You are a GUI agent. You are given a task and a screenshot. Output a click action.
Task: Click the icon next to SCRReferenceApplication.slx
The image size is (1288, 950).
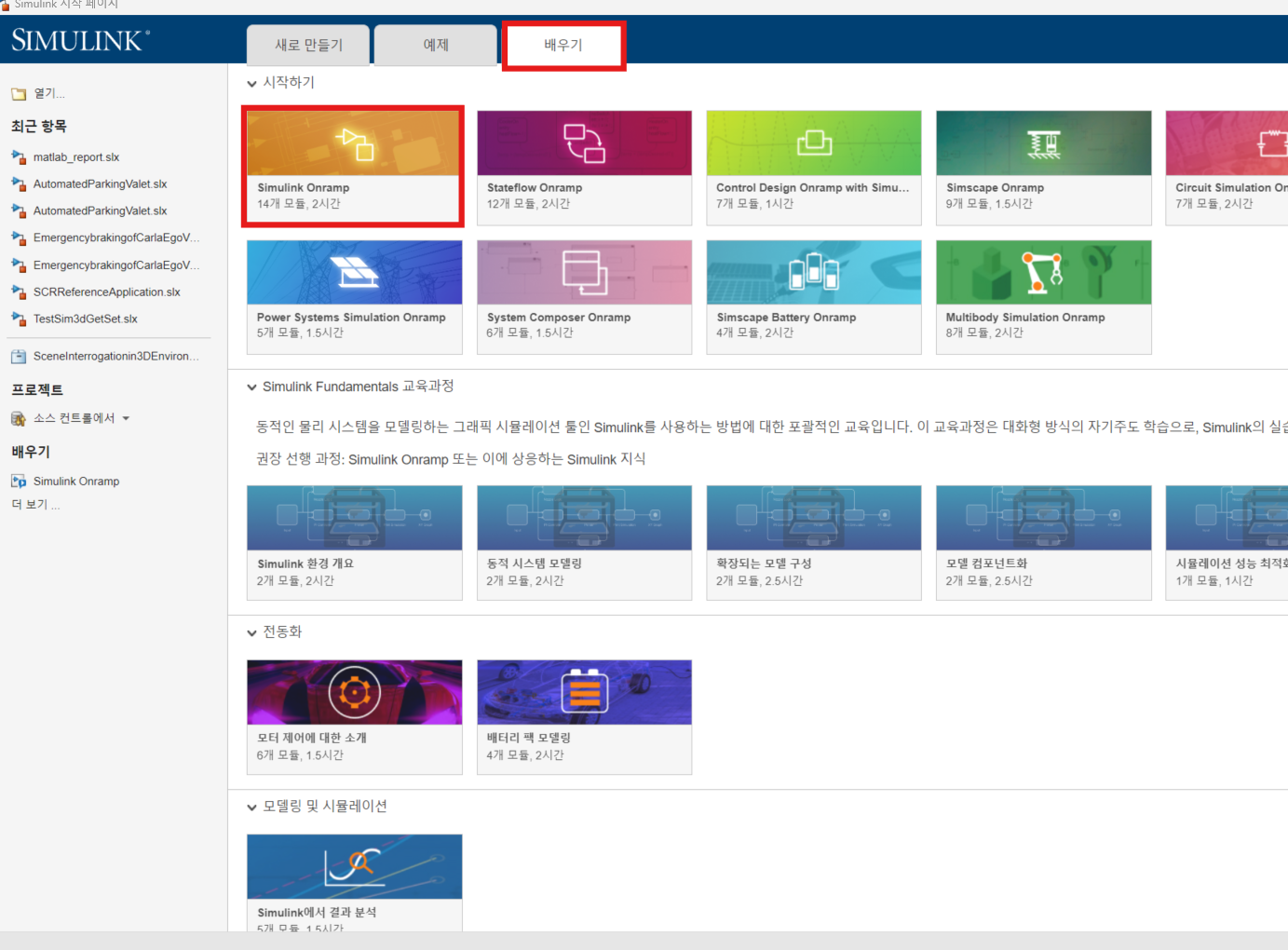click(19, 292)
